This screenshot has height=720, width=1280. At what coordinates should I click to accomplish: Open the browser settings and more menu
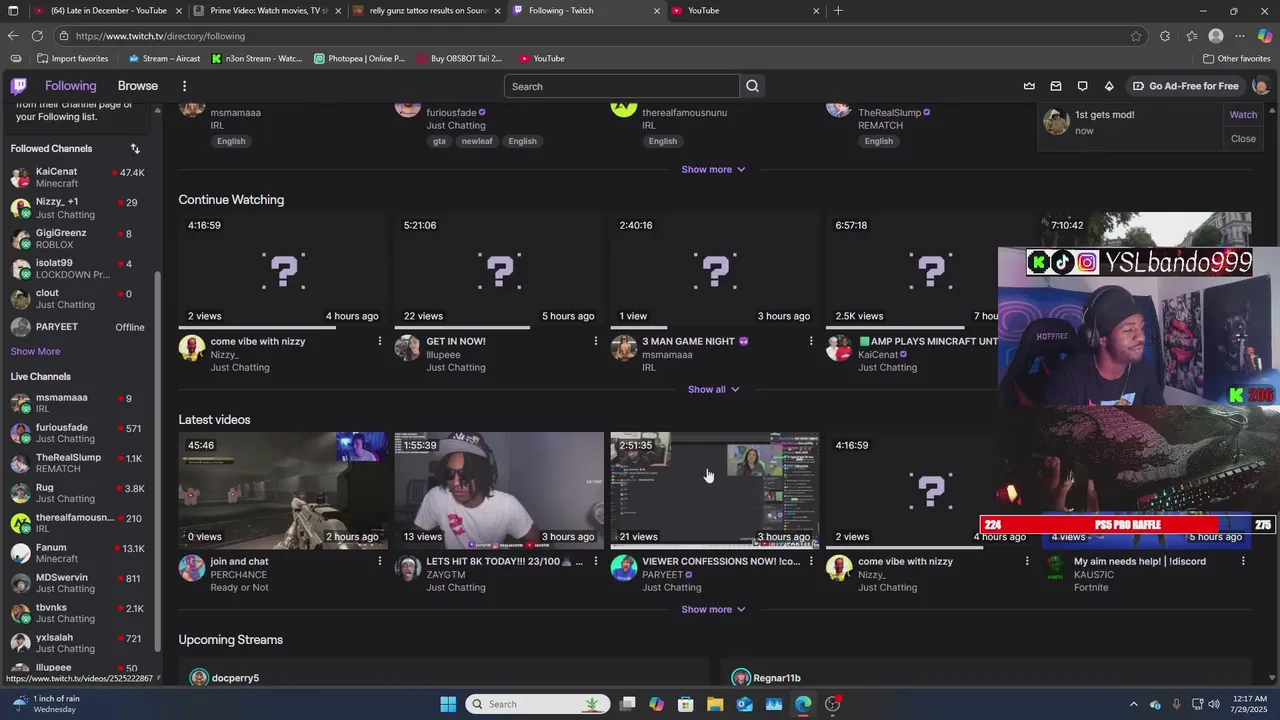tap(1240, 36)
